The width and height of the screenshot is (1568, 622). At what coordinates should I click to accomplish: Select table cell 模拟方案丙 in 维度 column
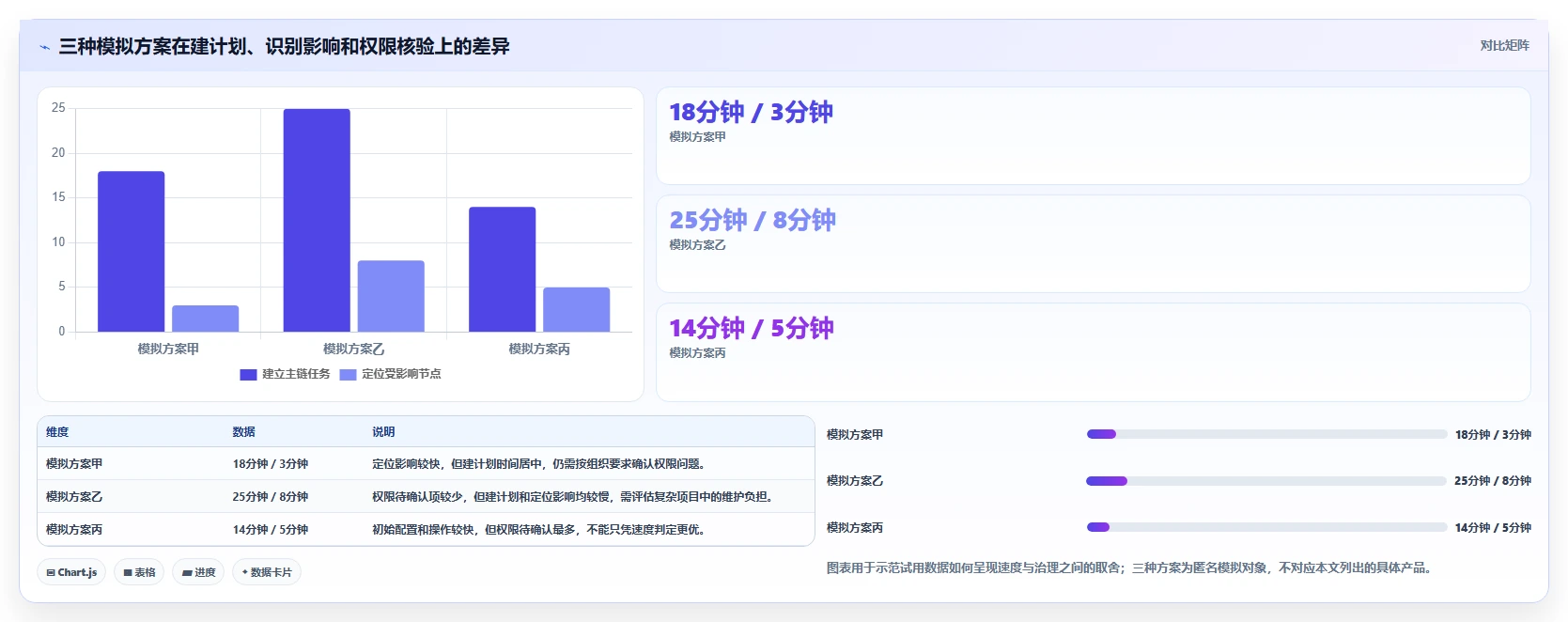pyautogui.click(x=74, y=530)
